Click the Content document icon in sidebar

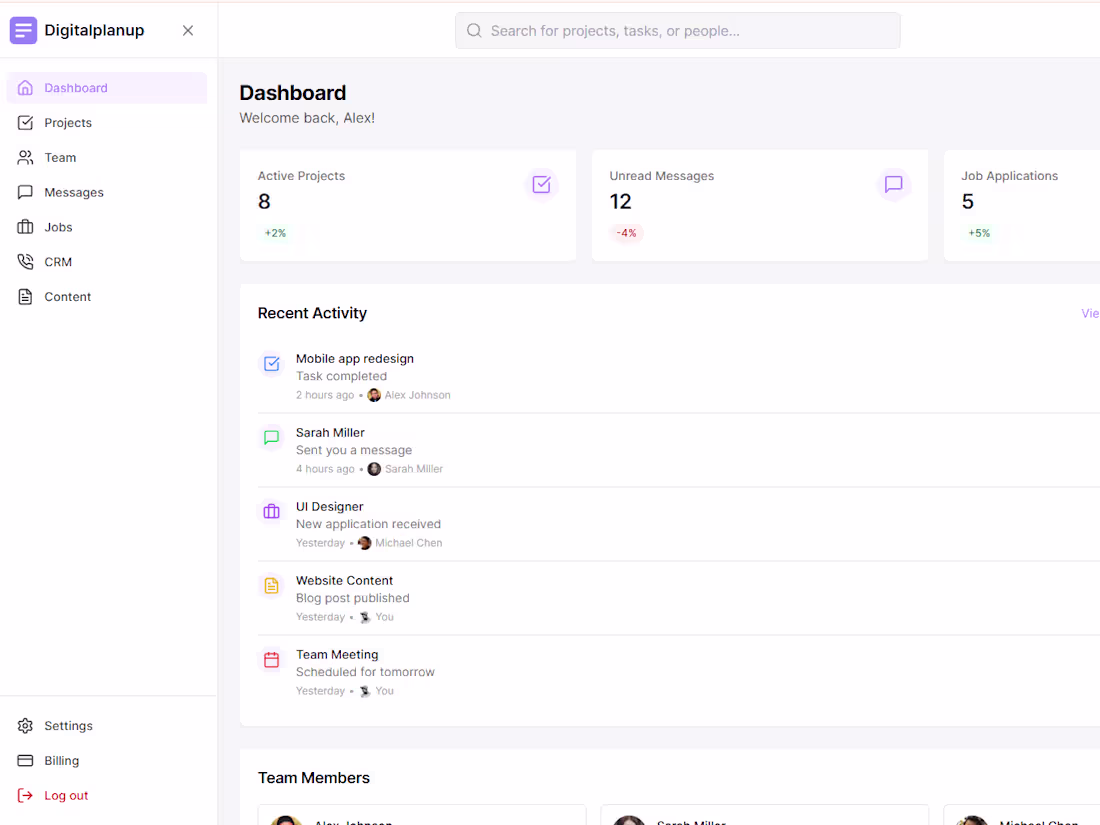coord(25,297)
